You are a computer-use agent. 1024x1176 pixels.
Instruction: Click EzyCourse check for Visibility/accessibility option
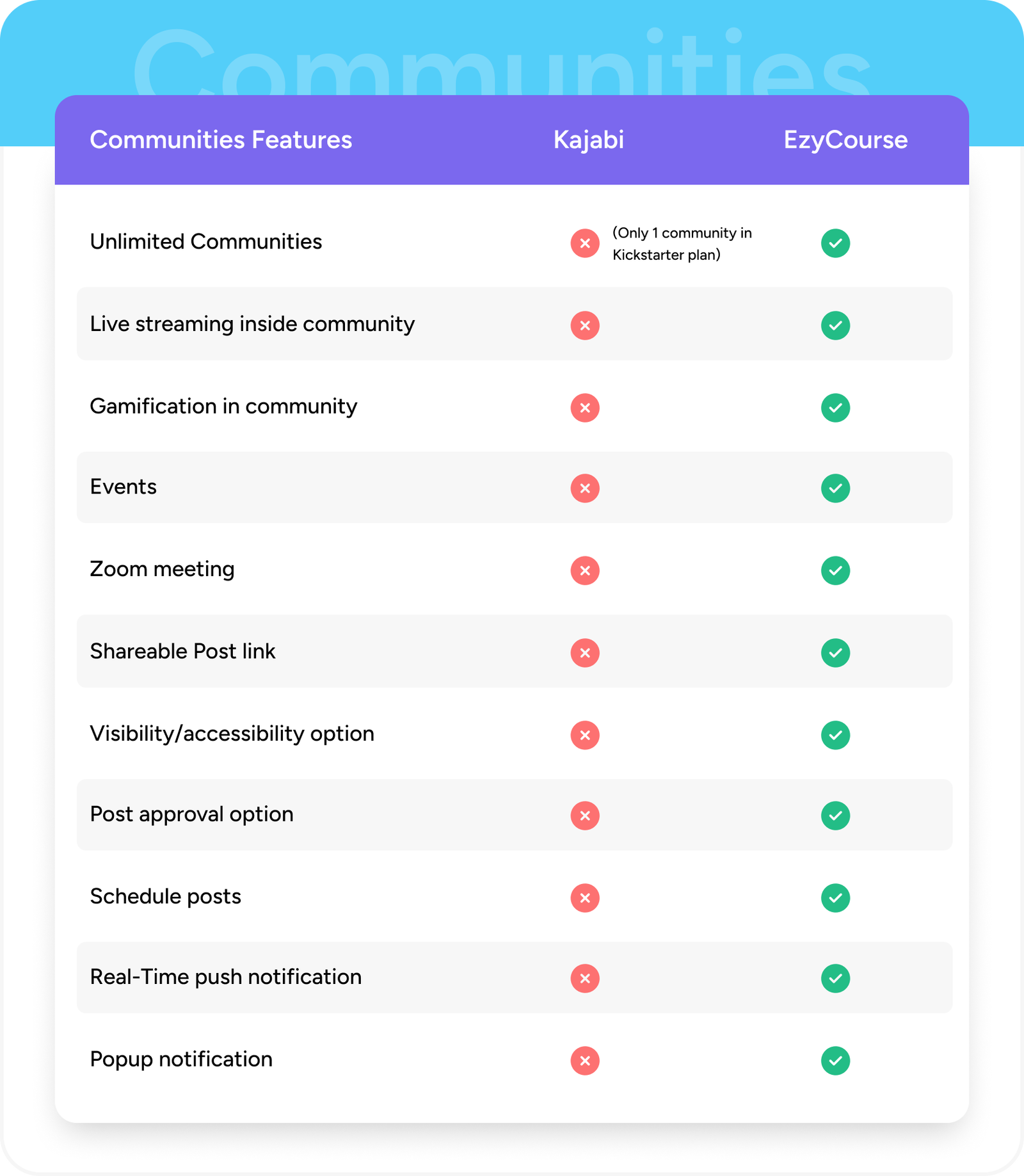835,735
